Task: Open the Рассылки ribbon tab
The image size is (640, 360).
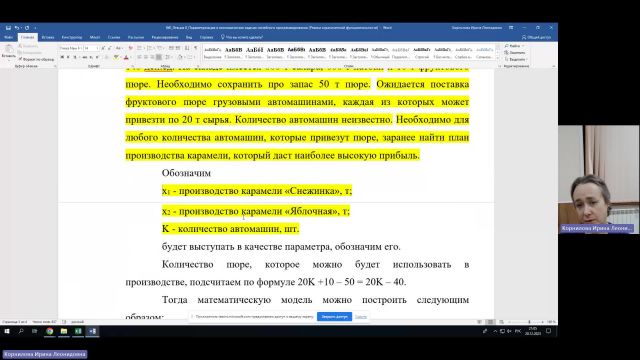Action: pyautogui.click(x=136, y=37)
